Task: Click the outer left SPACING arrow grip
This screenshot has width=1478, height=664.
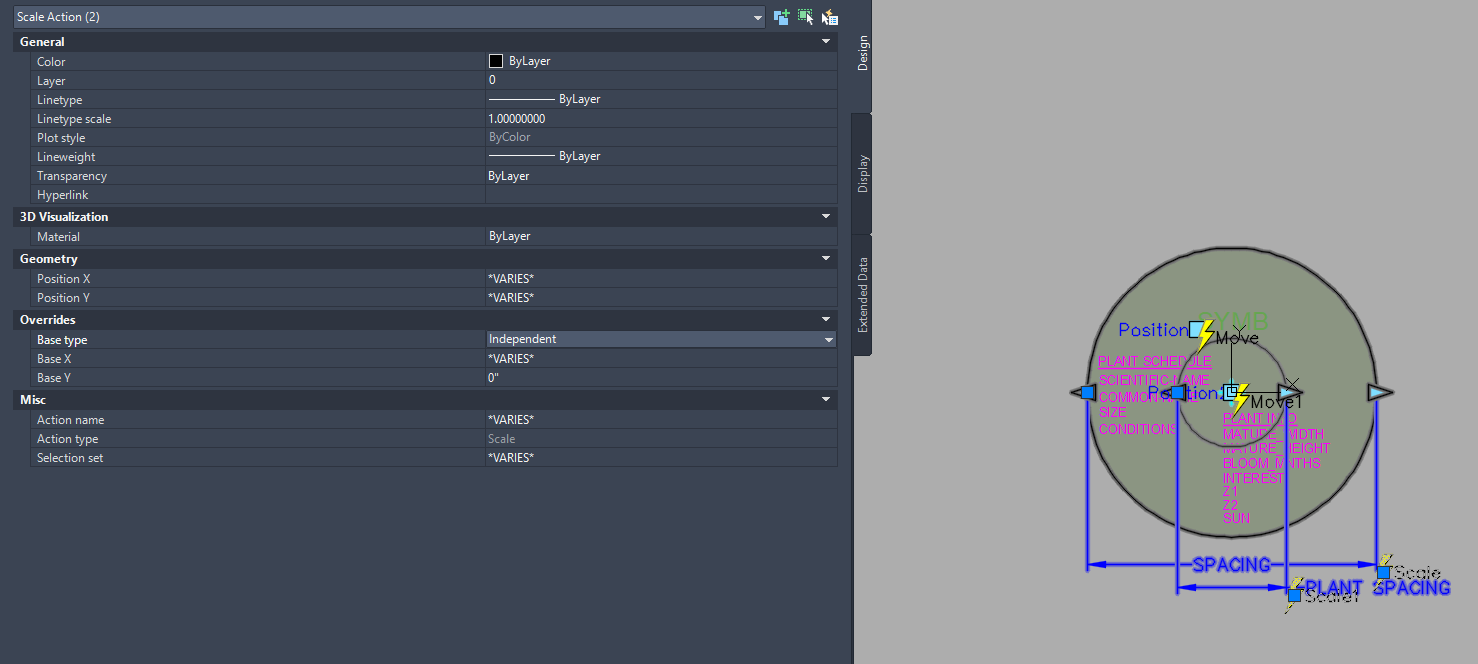Action: click(1083, 393)
